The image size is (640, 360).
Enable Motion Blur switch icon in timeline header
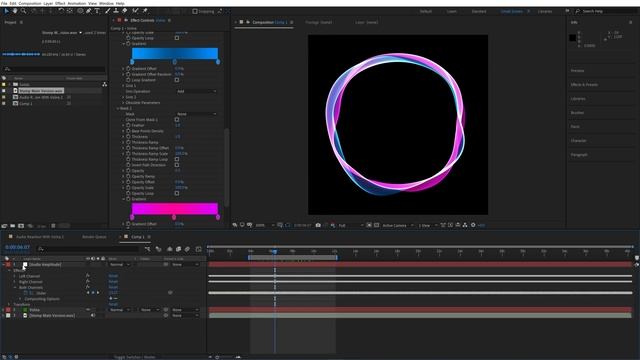click(187, 249)
